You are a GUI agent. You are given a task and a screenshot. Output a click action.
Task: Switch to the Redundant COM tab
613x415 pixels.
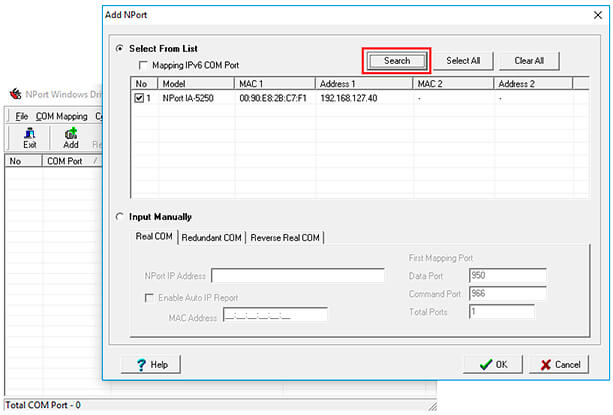[x=212, y=238]
